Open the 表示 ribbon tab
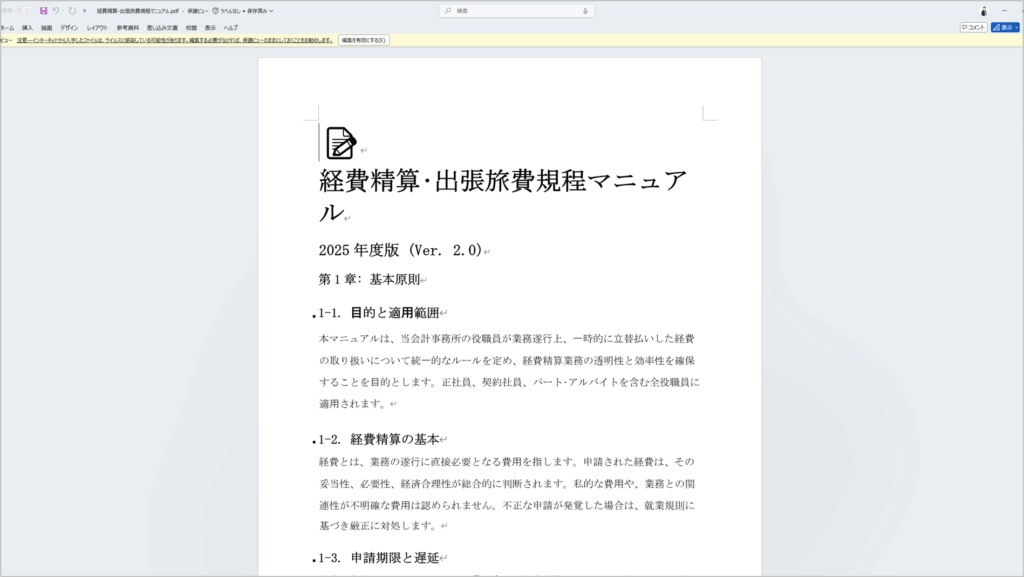This screenshot has width=1024, height=577. tap(210, 28)
